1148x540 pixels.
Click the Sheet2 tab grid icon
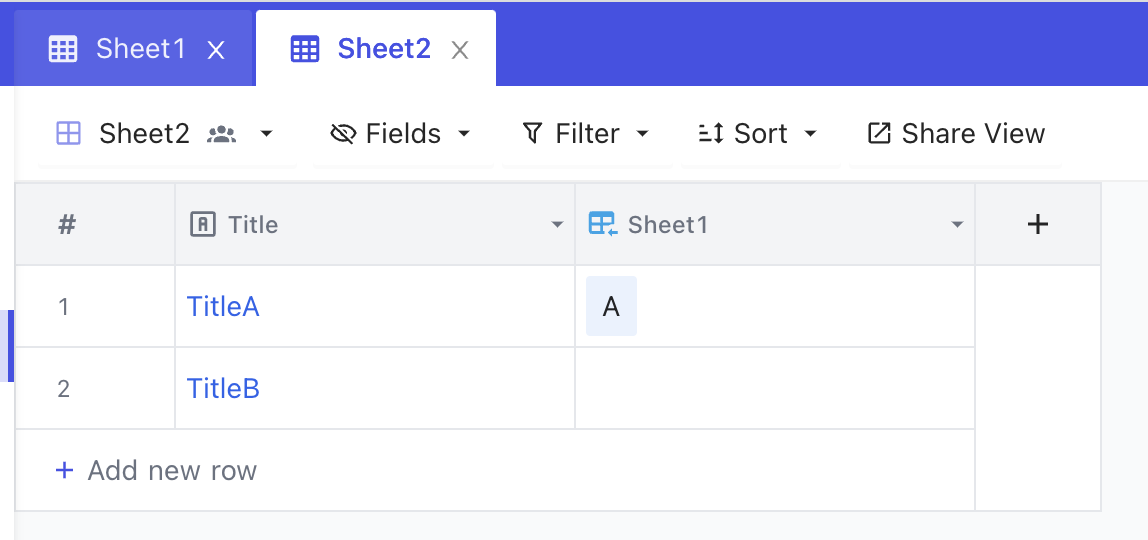[x=305, y=50]
